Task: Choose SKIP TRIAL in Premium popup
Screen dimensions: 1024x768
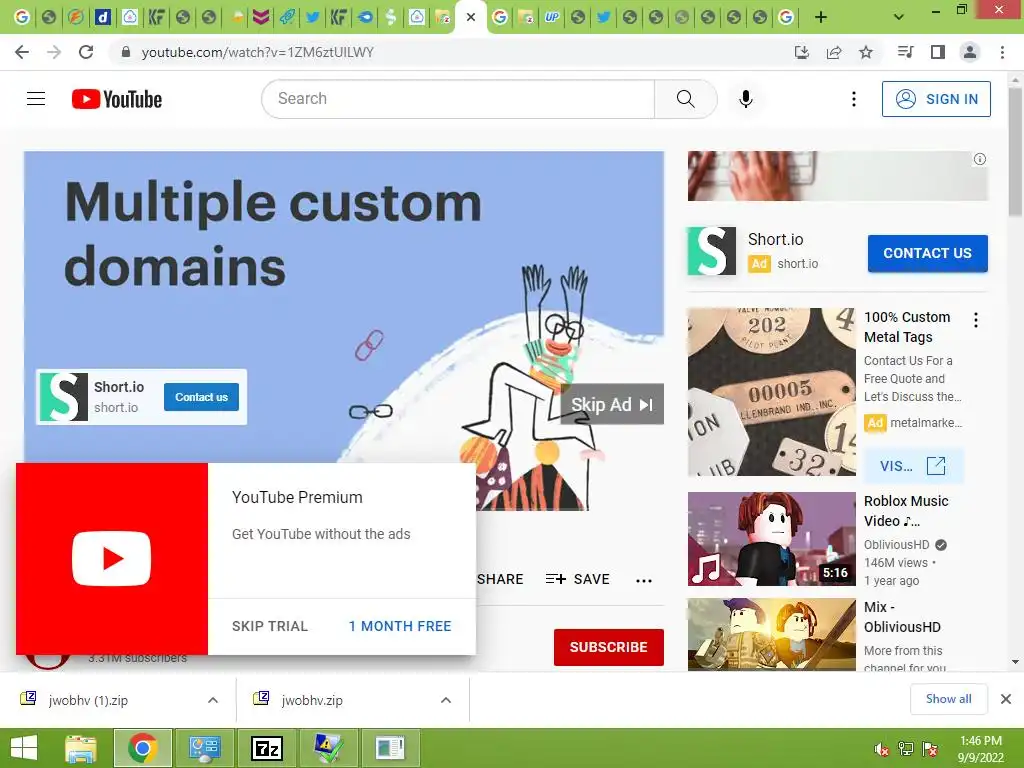Action: 270,626
